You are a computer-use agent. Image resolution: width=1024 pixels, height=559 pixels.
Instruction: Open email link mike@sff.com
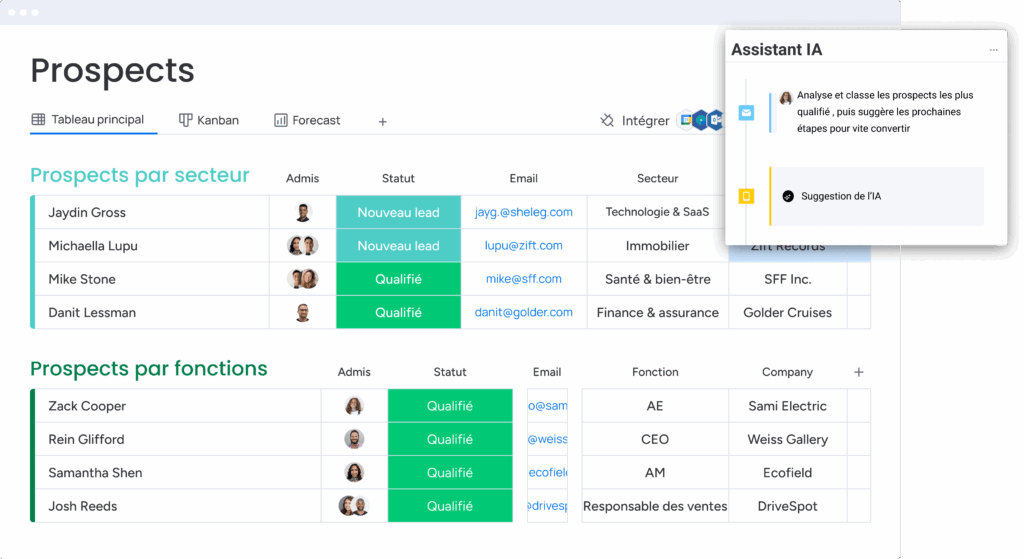click(524, 279)
